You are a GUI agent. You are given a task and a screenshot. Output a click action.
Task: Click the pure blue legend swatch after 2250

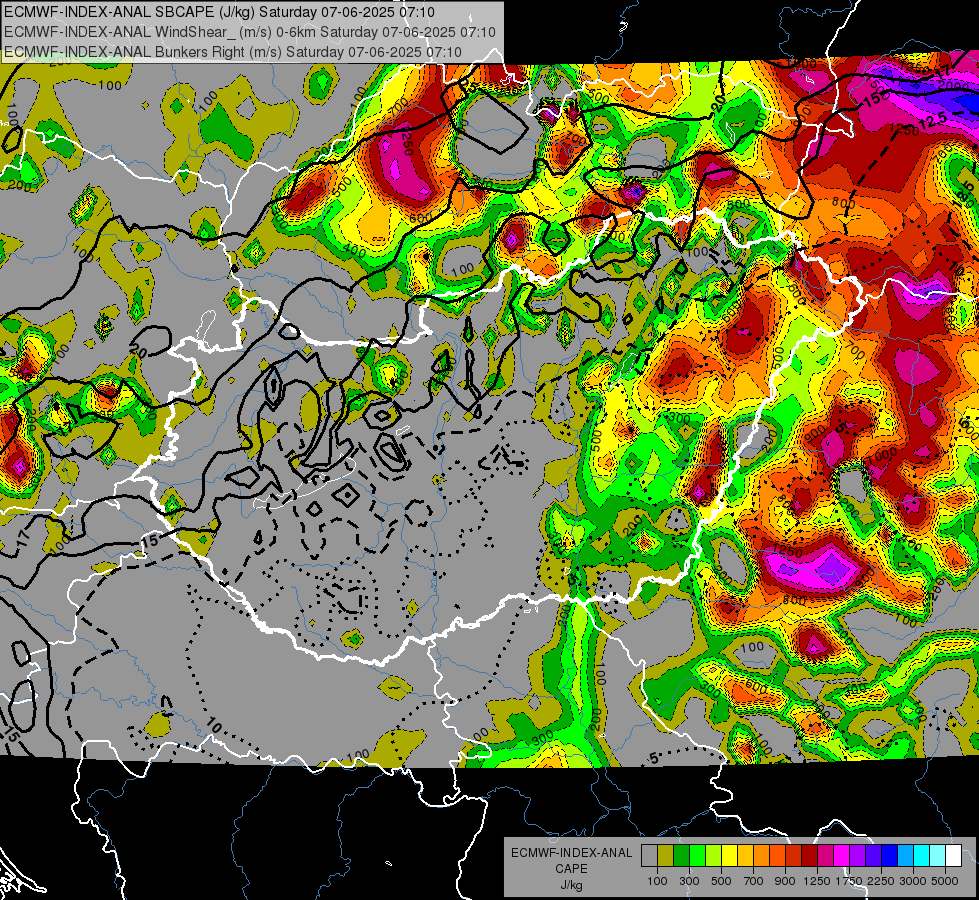click(x=890, y=856)
